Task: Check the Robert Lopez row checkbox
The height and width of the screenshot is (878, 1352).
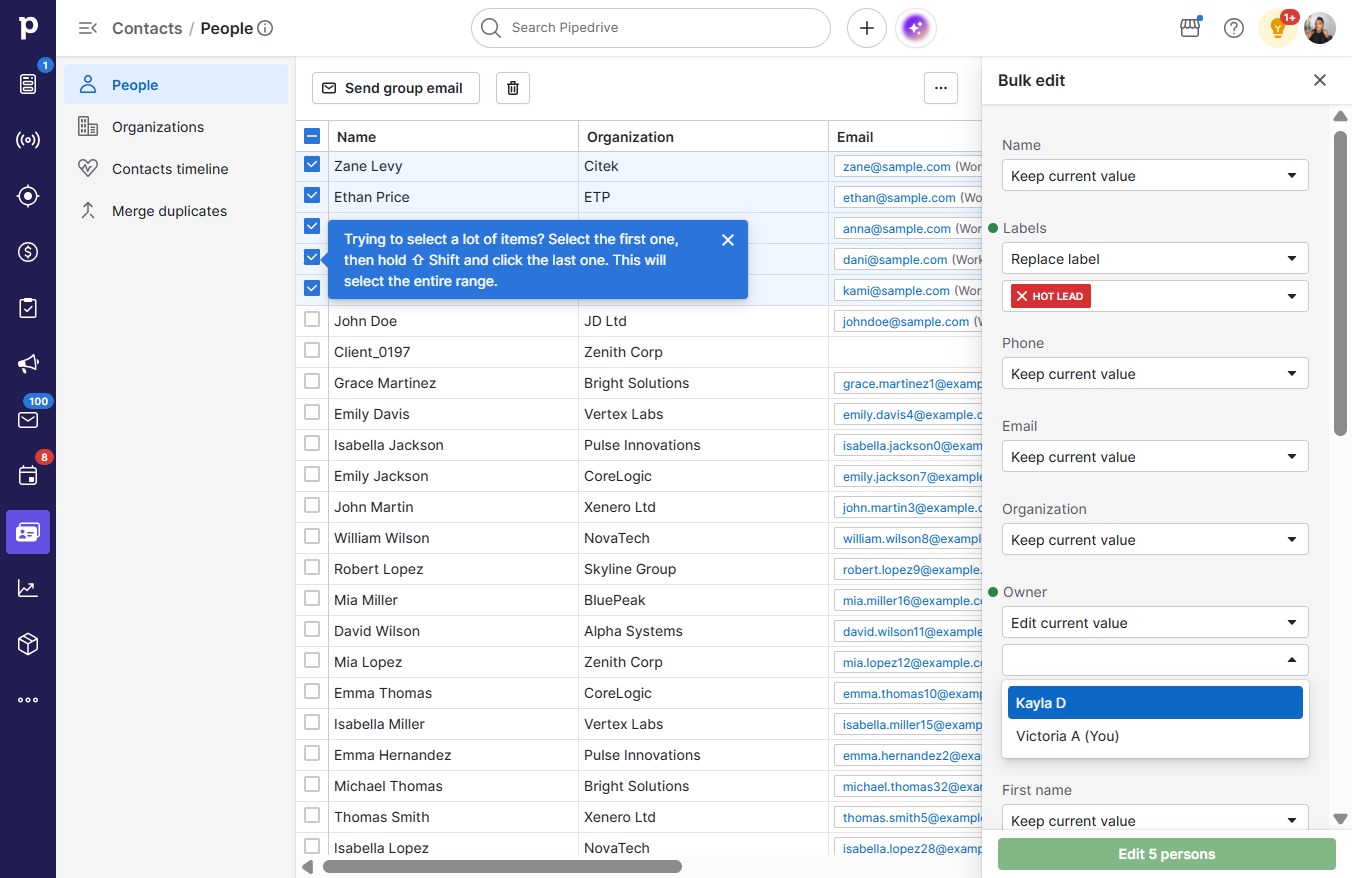Action: 312,567
